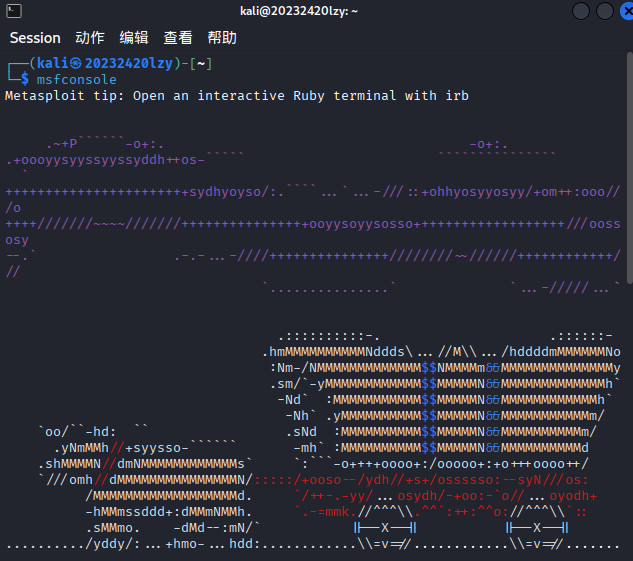Open the 帮助 menu
Viewport: 633px width, 561px height.
pyautogui.click(x=222, y=38)
